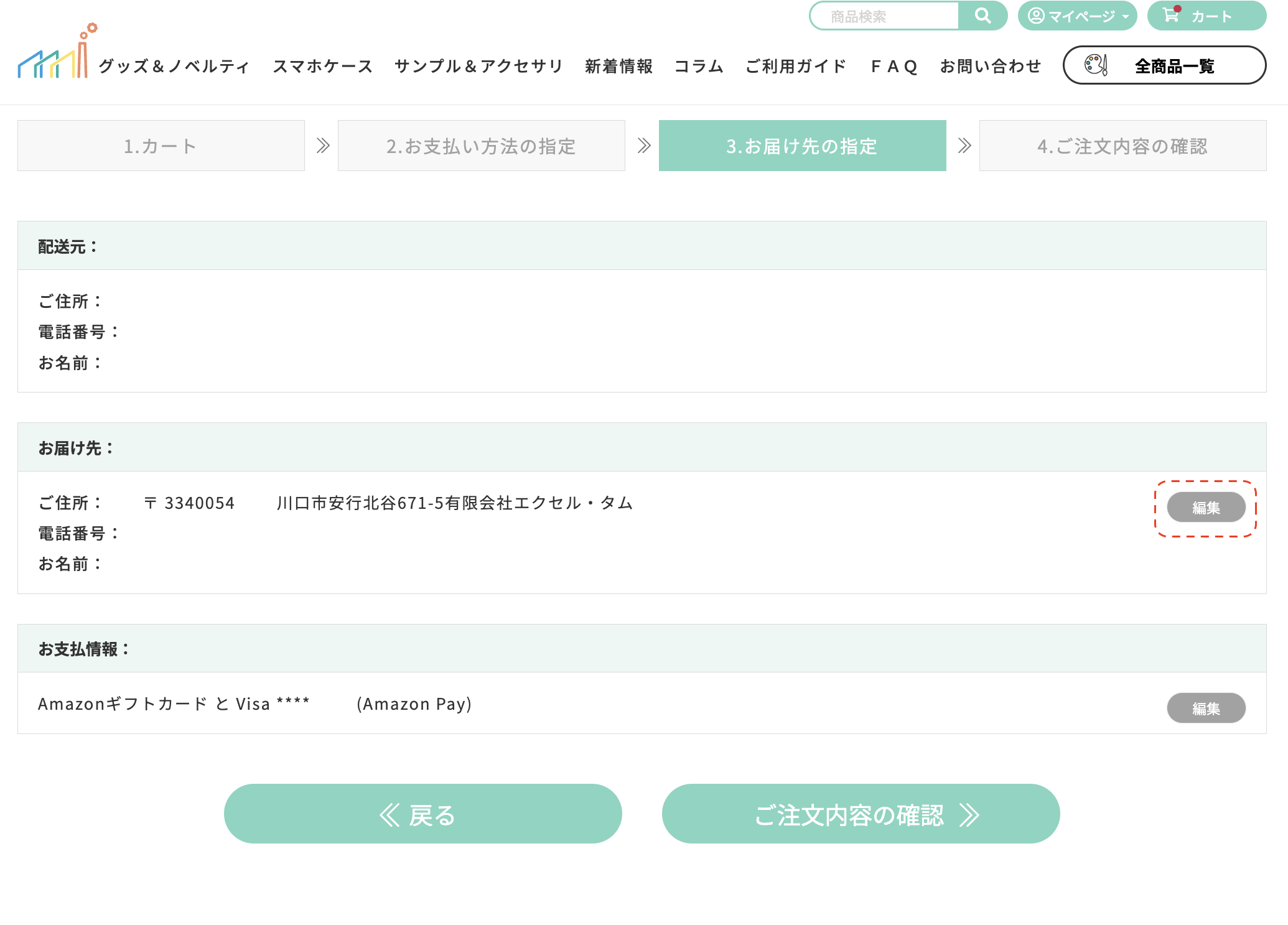Select step 4.ご注文内容の確認

pyautogui.click(x=1123, y=146)
